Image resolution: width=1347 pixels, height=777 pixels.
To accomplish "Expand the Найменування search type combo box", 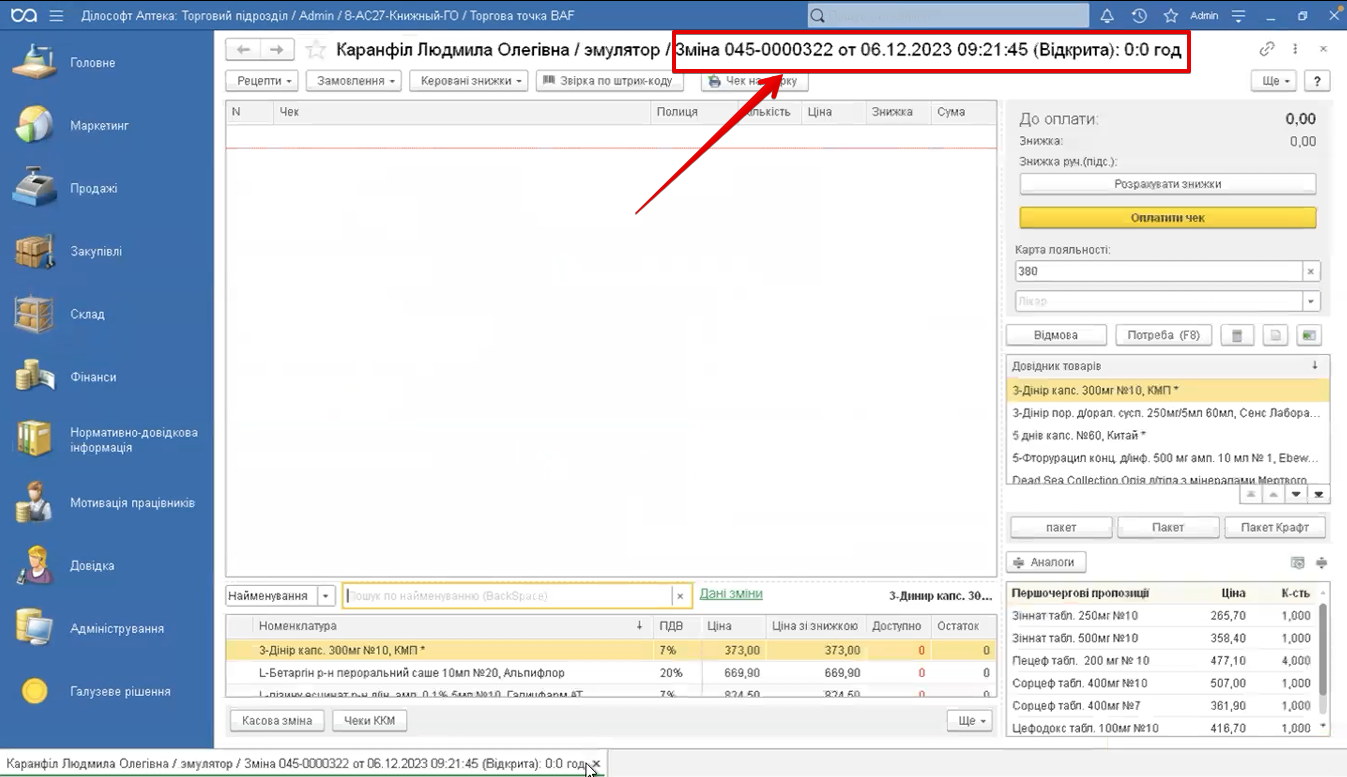I will pos(326,596).
